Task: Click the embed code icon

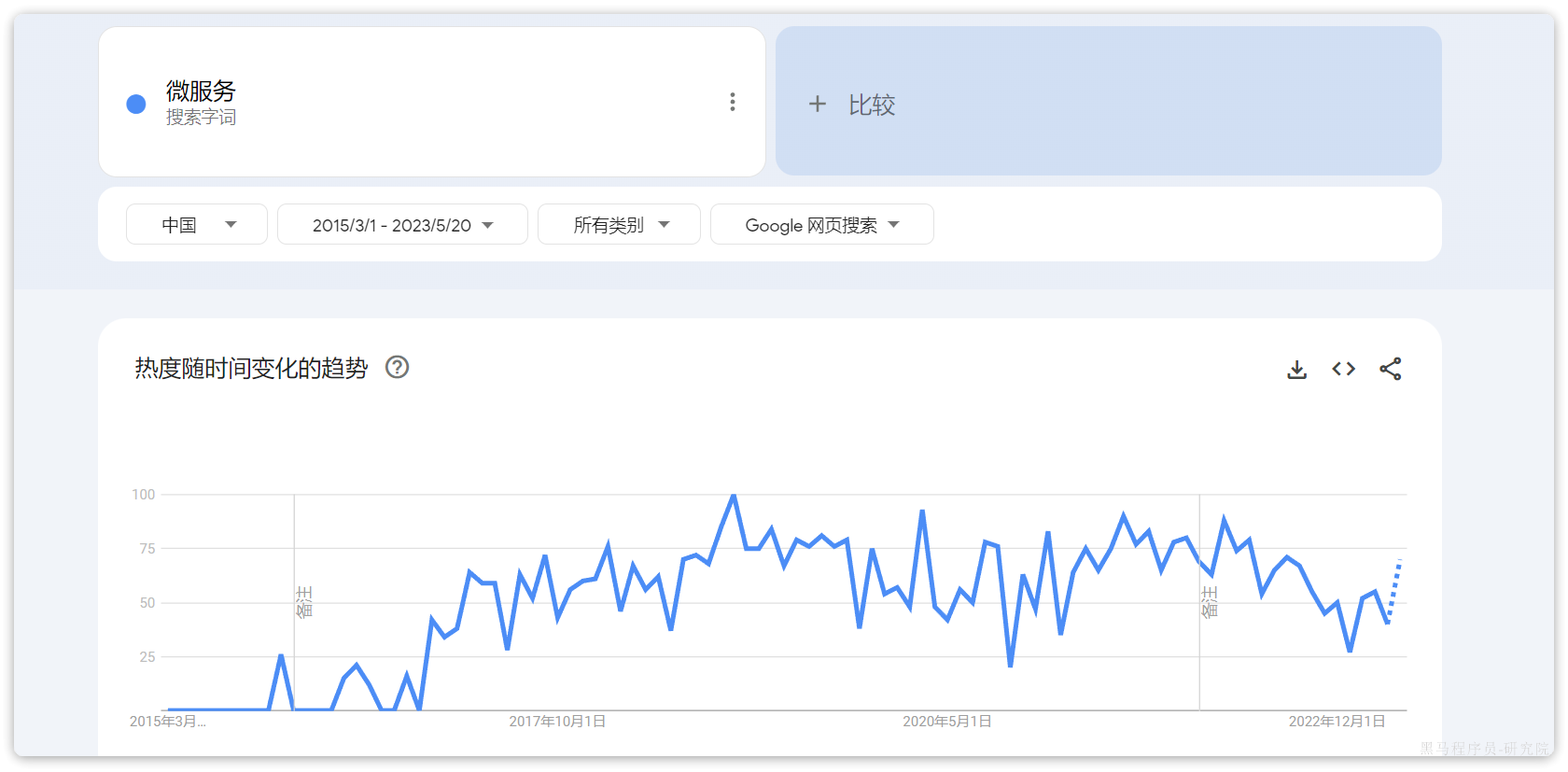Action: coord(1343,369)
